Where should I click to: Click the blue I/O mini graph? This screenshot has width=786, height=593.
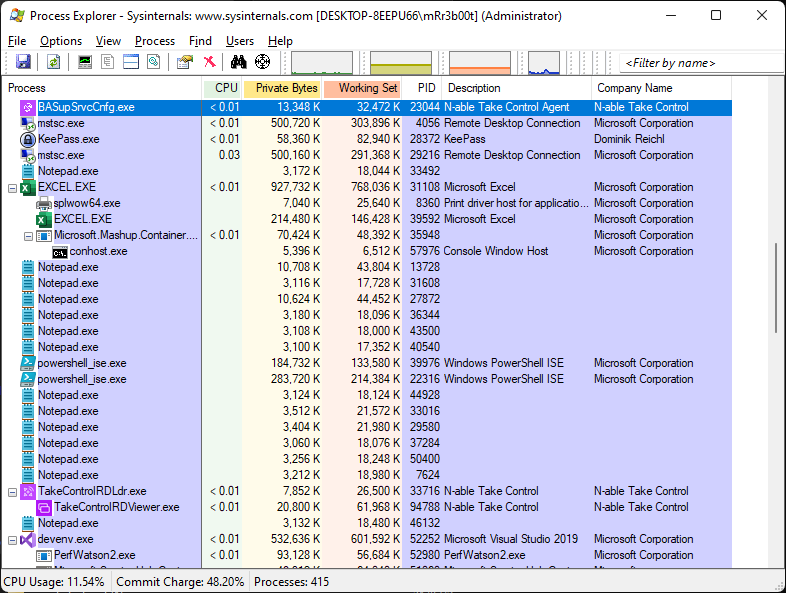tap(544, 63)
